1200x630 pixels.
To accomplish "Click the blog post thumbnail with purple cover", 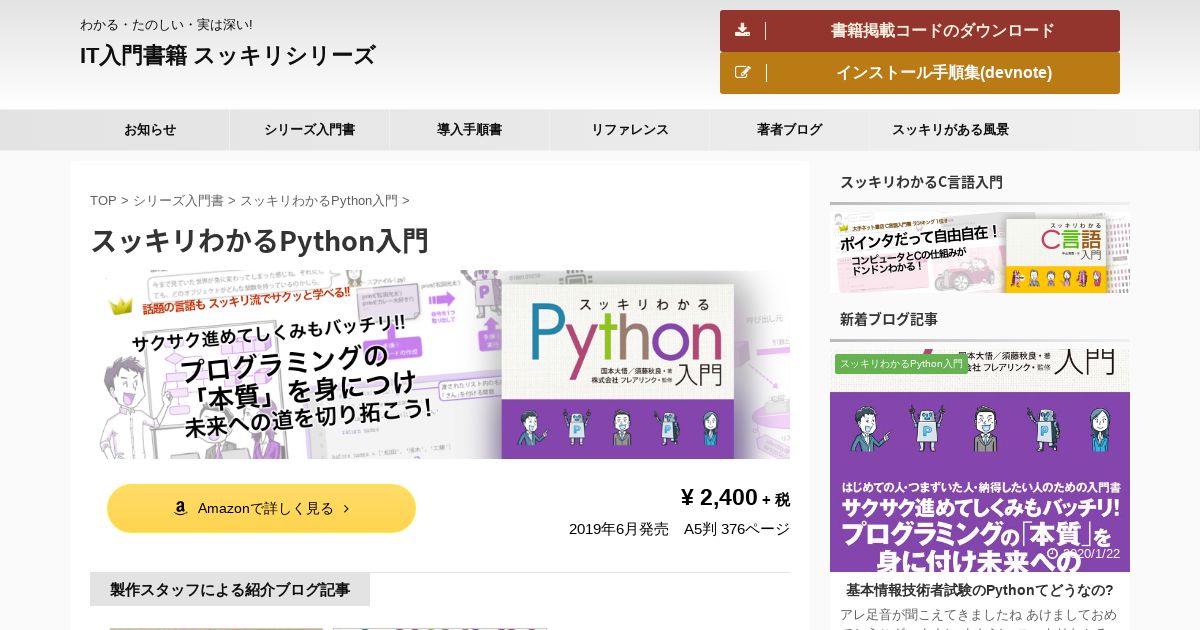I will (x=980, y=460).
